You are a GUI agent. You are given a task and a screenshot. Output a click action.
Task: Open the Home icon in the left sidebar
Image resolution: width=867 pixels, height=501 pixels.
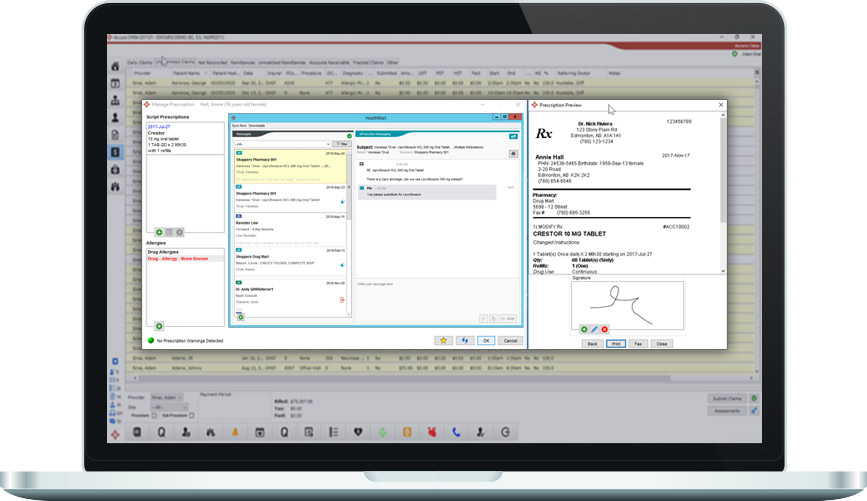(x=115, y=66)
